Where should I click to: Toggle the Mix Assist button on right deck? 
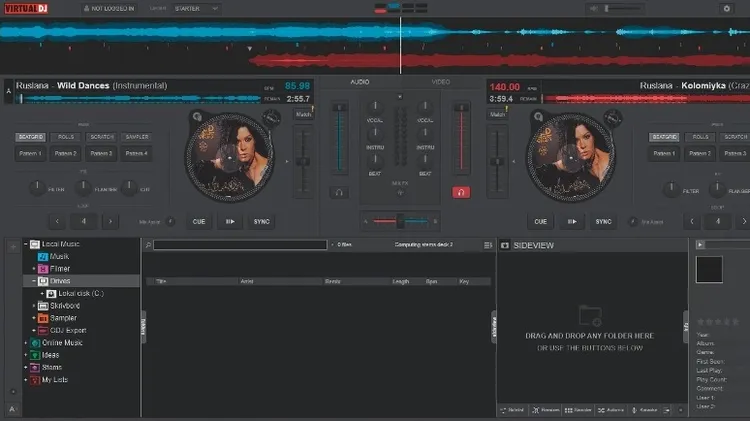click(633, 222)
